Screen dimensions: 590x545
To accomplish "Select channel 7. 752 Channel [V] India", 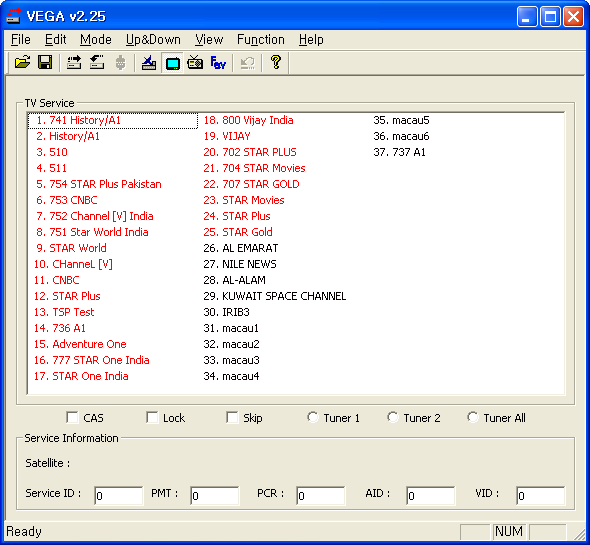I will [94, 216].
